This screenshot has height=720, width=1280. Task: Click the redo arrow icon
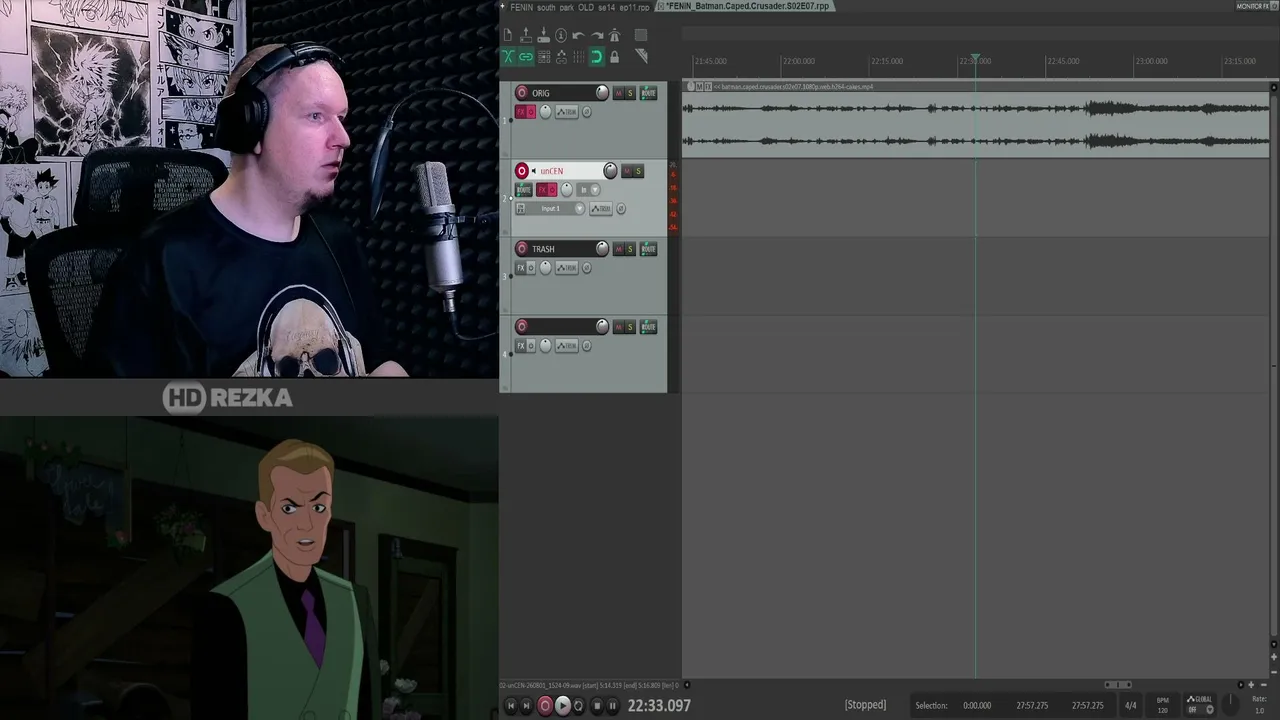596,35
